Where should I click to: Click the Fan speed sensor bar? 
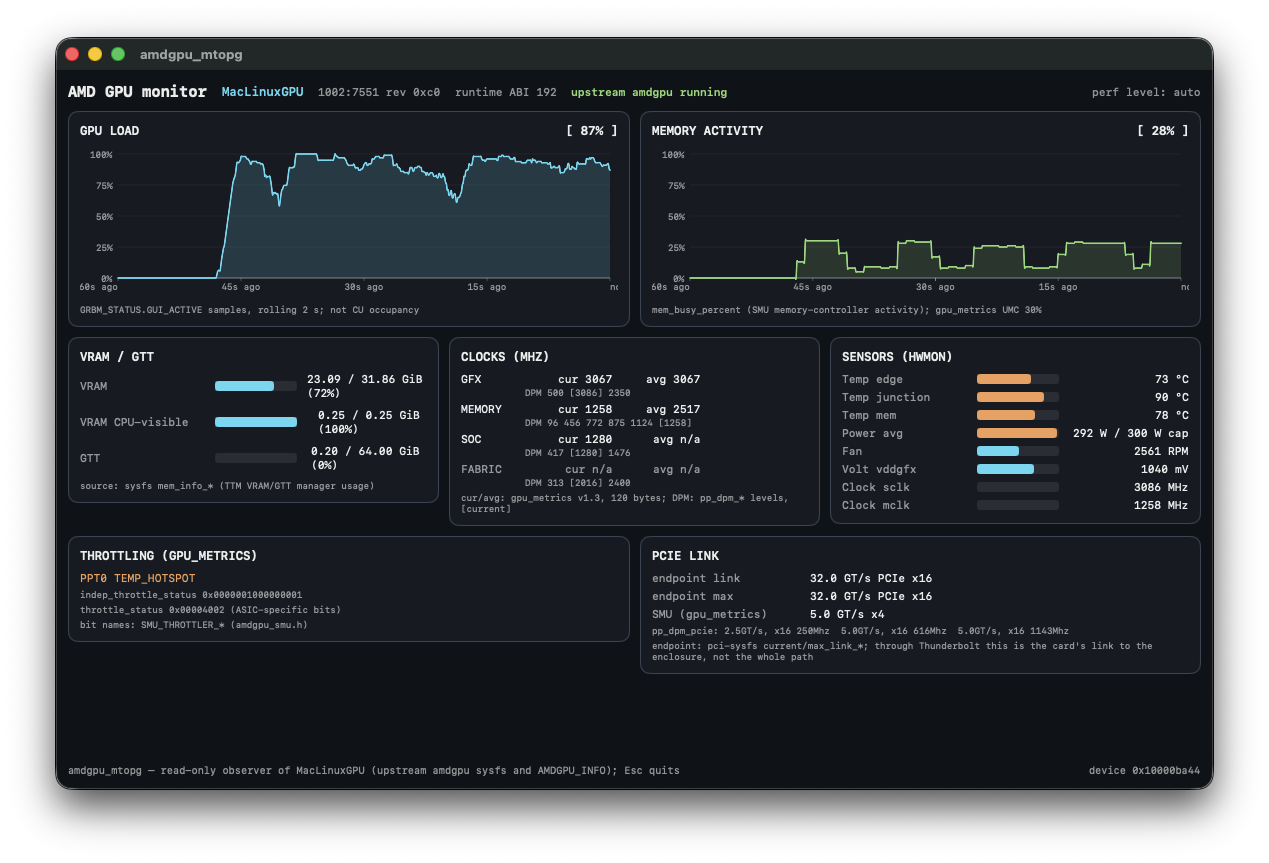[1018, 451]
